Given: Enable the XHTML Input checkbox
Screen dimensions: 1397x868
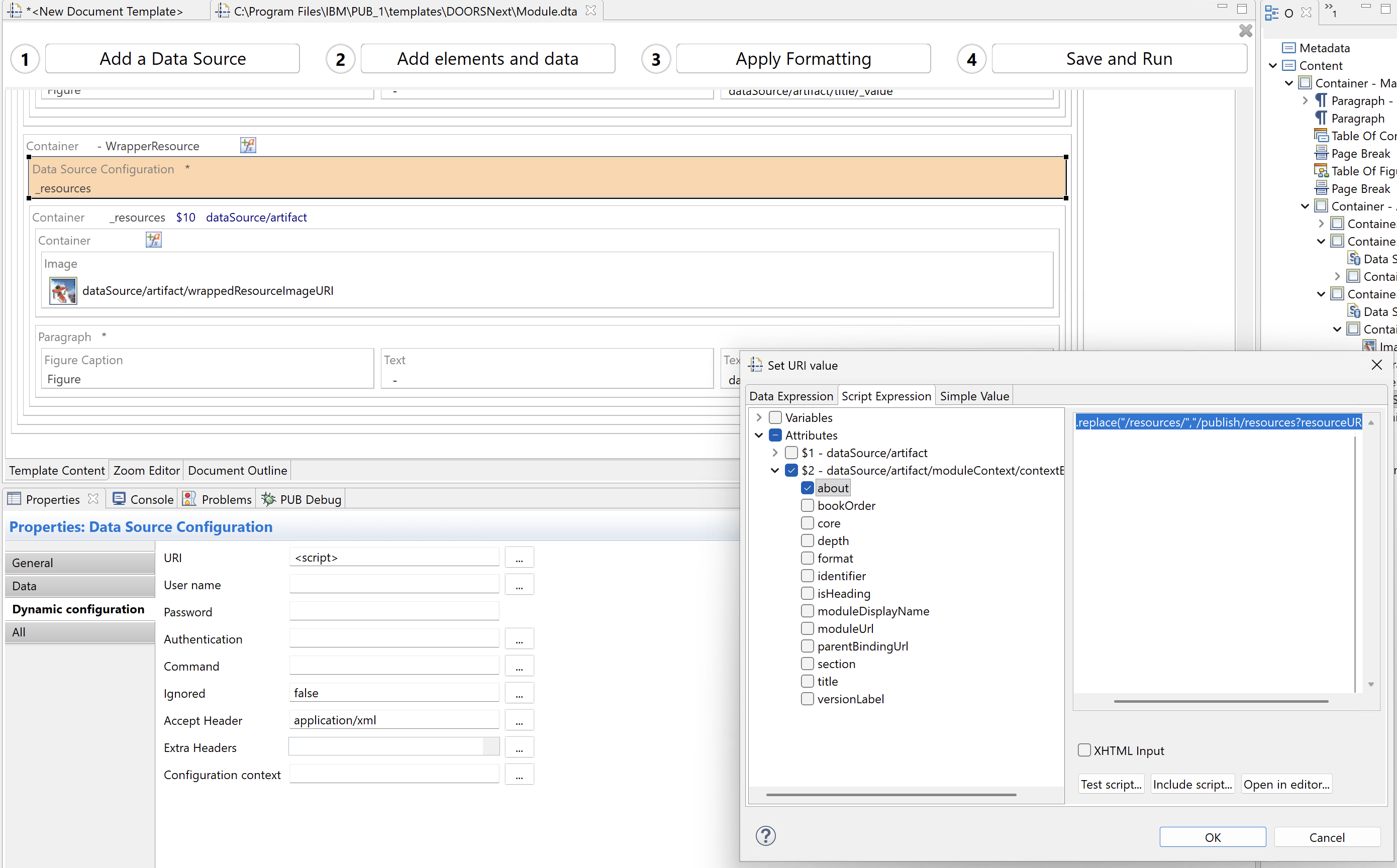Looking at the screenshot, I should [x=1084, y=750].
